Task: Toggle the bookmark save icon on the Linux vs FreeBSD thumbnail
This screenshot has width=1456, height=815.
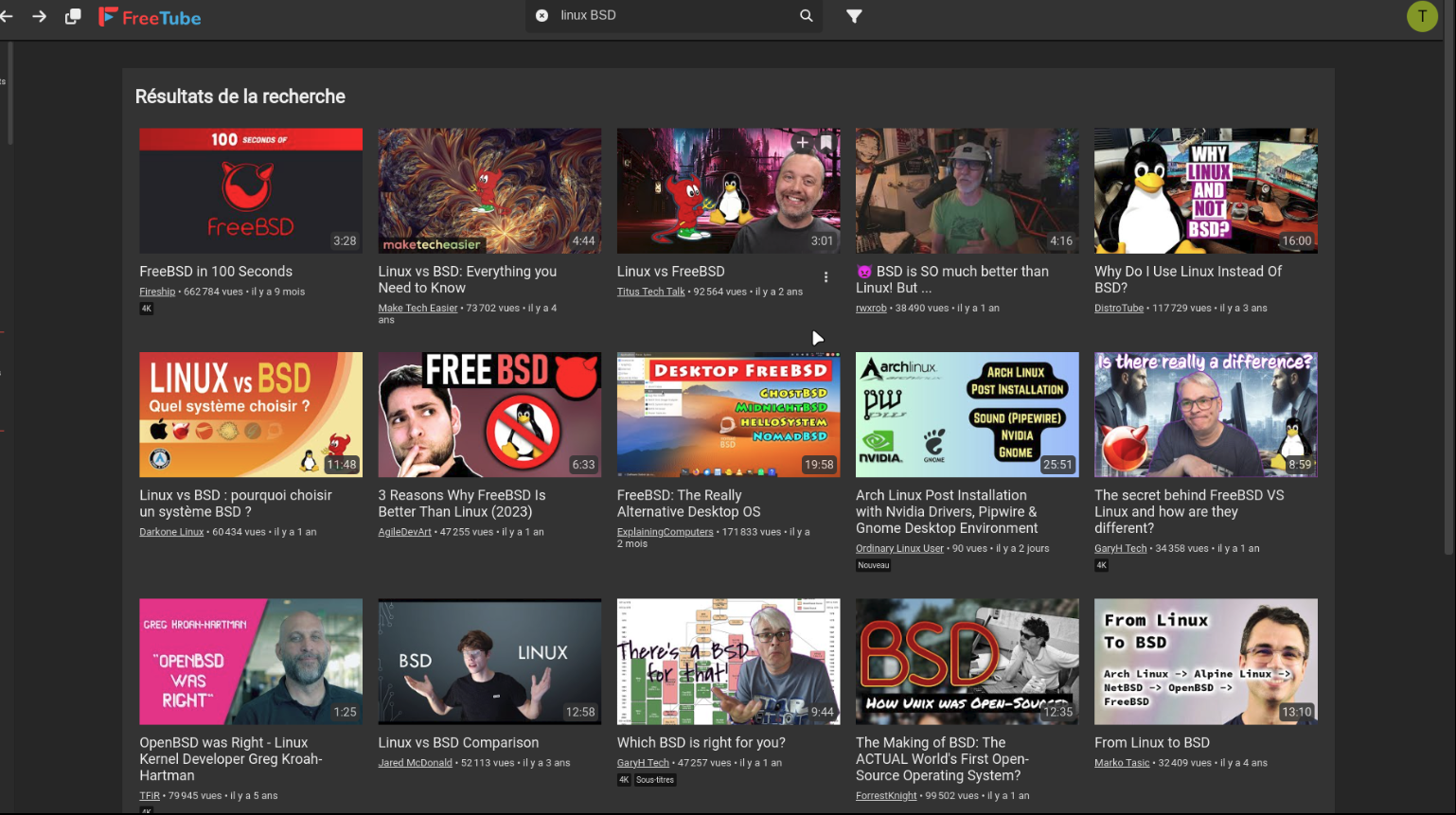Action: (826, 143)
